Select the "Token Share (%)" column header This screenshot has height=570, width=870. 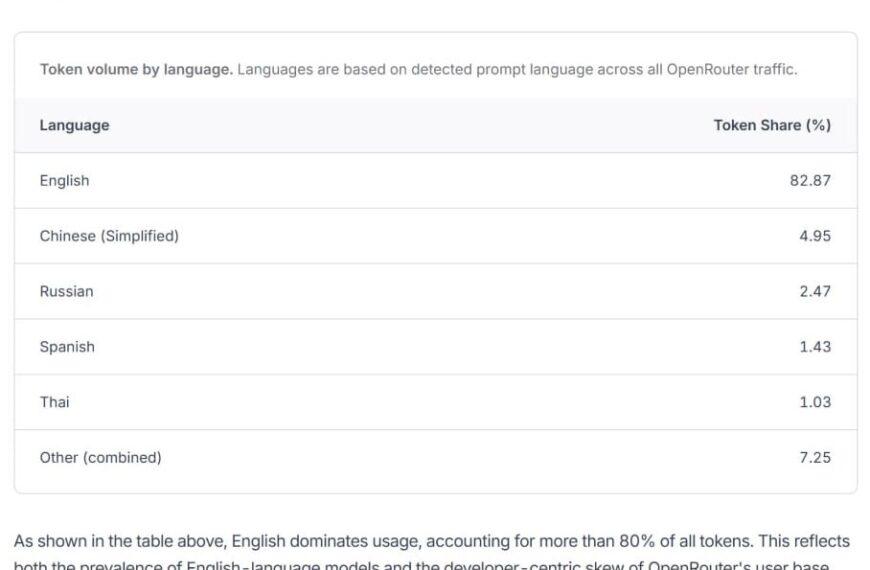[x=771, y=125]
